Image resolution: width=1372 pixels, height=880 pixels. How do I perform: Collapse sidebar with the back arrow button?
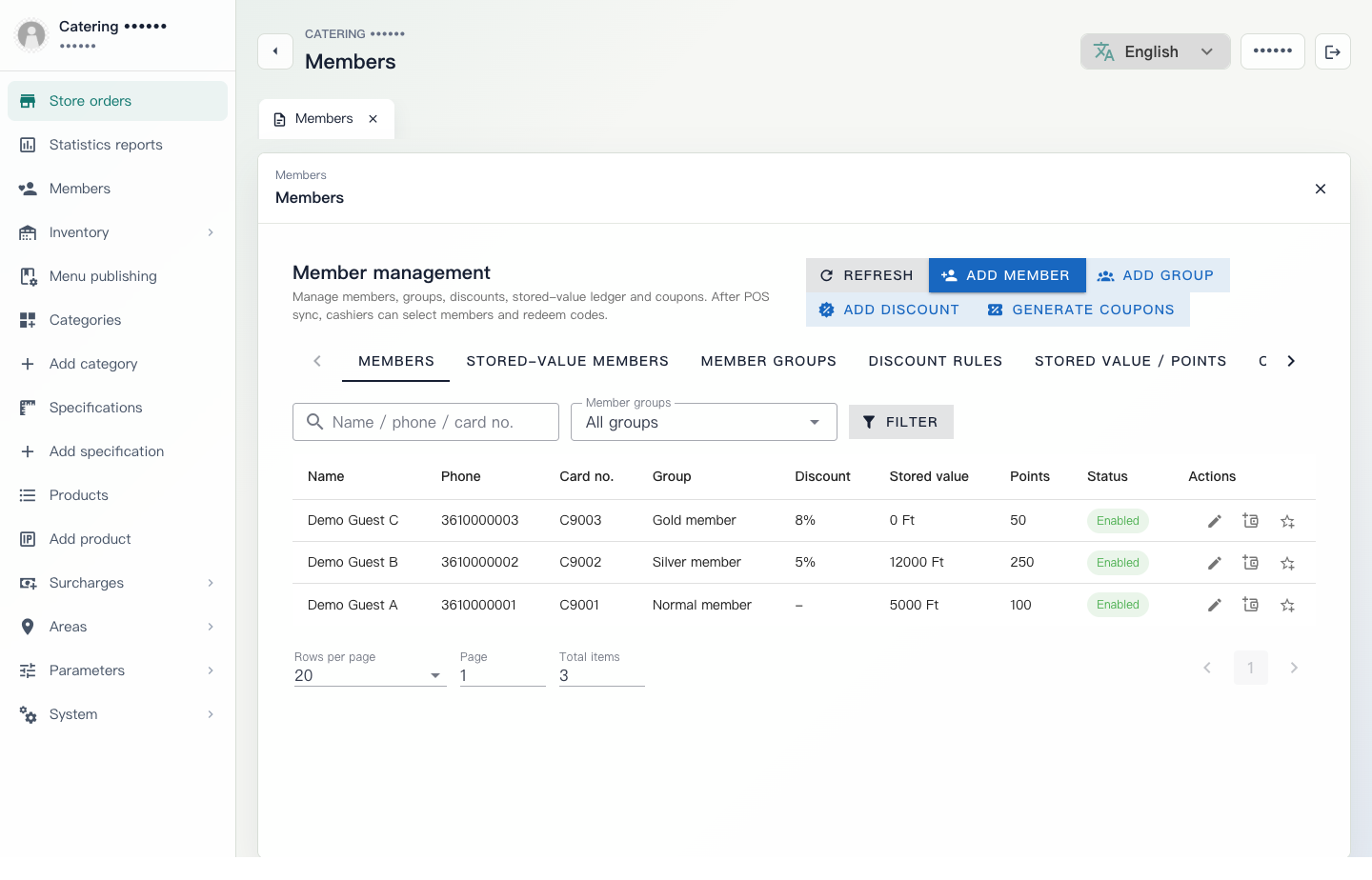click(x=275, y=51)
